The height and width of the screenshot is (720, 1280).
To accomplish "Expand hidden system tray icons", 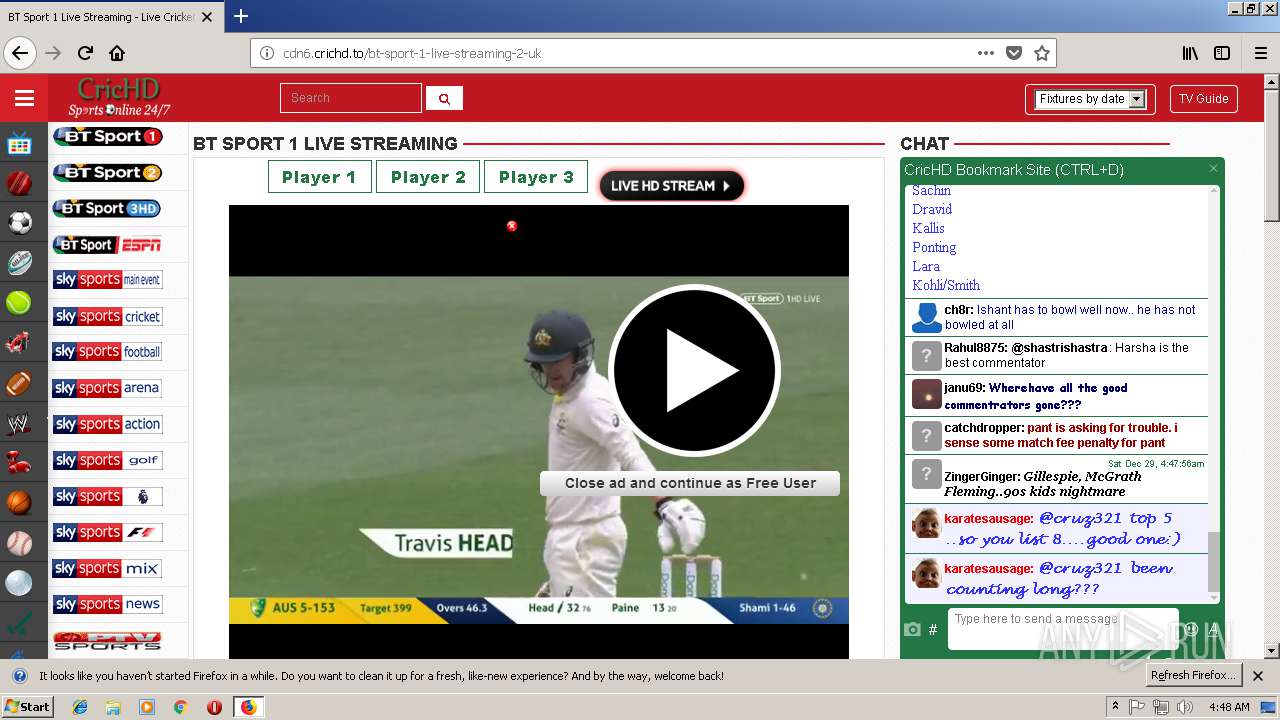I will [x=1114, y=706].
